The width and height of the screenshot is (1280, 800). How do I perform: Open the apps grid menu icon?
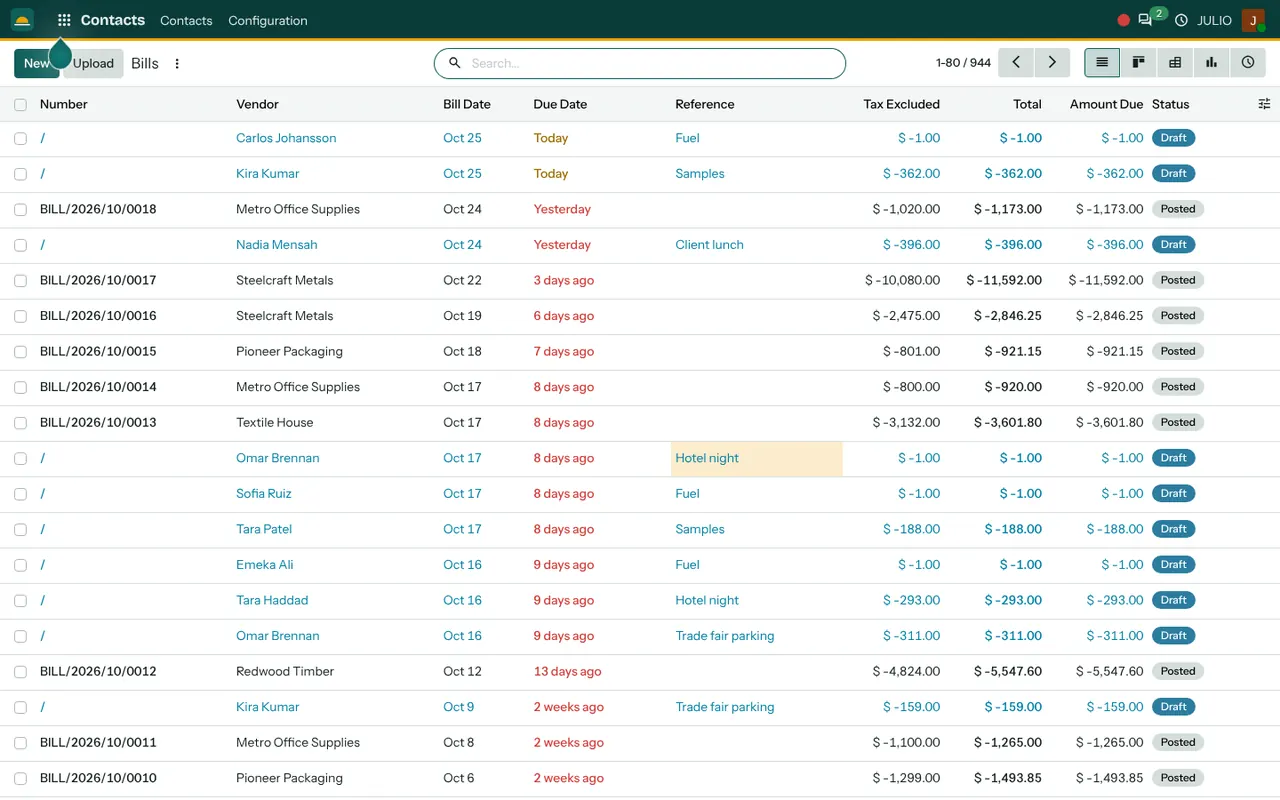pyautogui.click(x=64, y=20)
